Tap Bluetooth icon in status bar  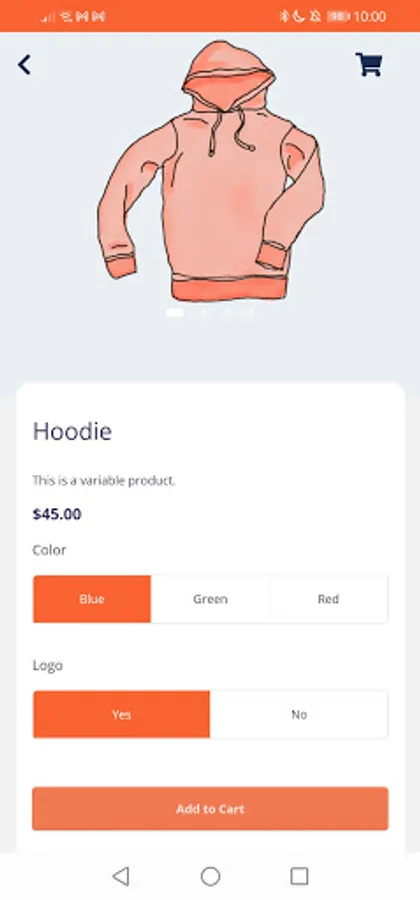click(x=283, y=16)
